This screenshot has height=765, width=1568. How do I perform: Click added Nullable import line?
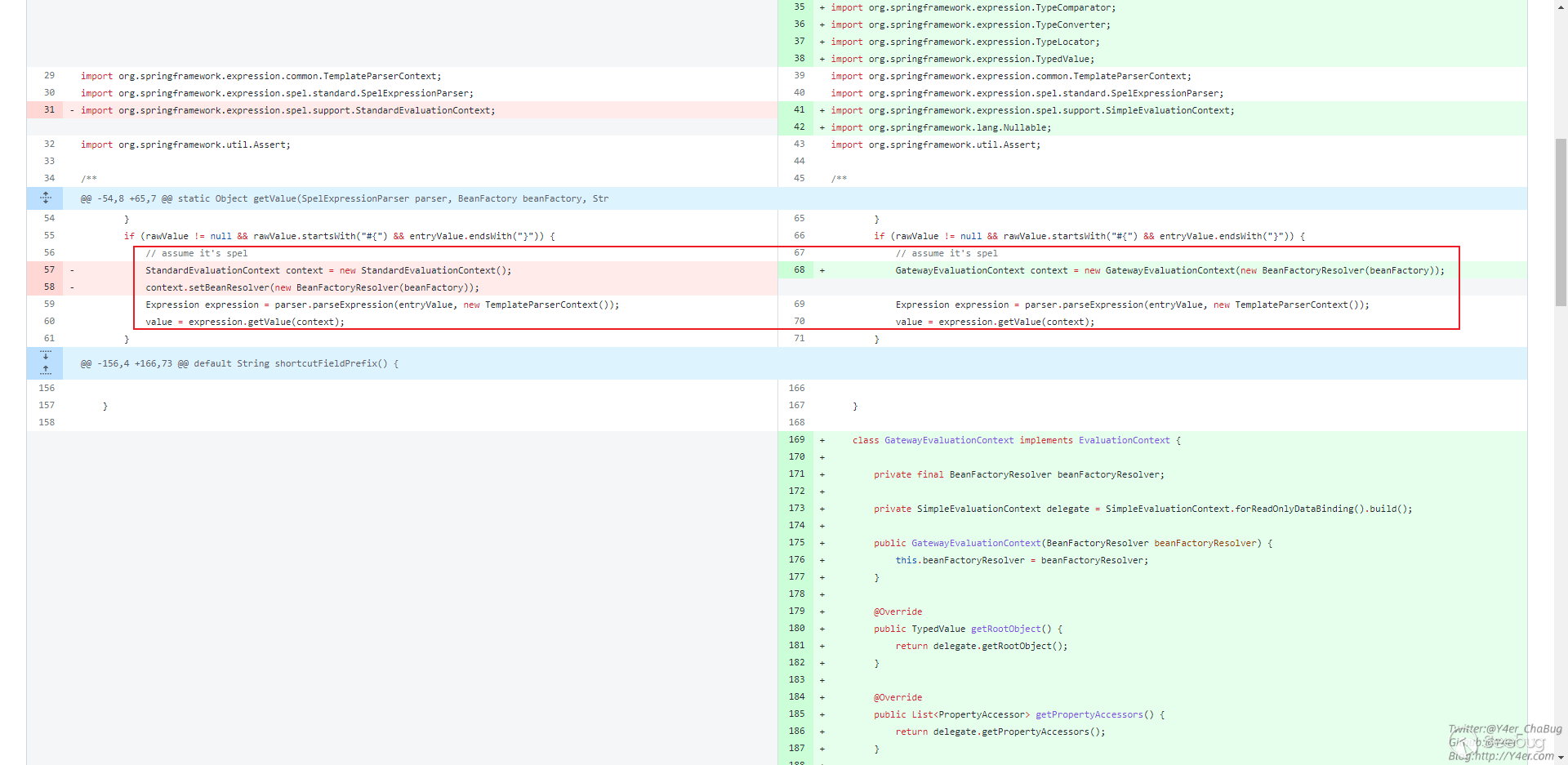click(x=941, y=127)
